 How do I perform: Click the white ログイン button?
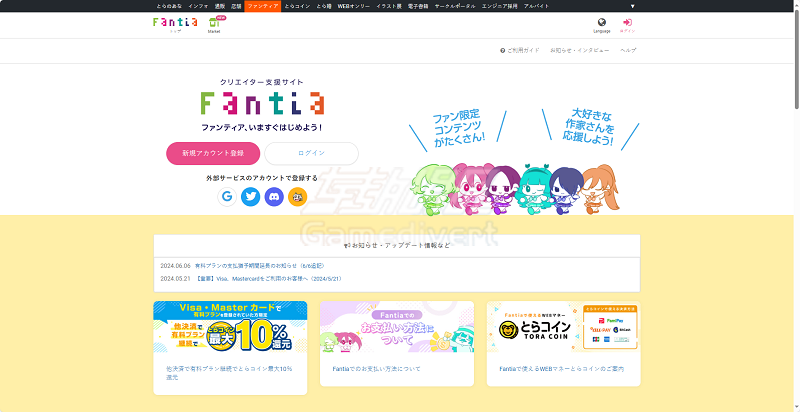(x=311, y=153)
